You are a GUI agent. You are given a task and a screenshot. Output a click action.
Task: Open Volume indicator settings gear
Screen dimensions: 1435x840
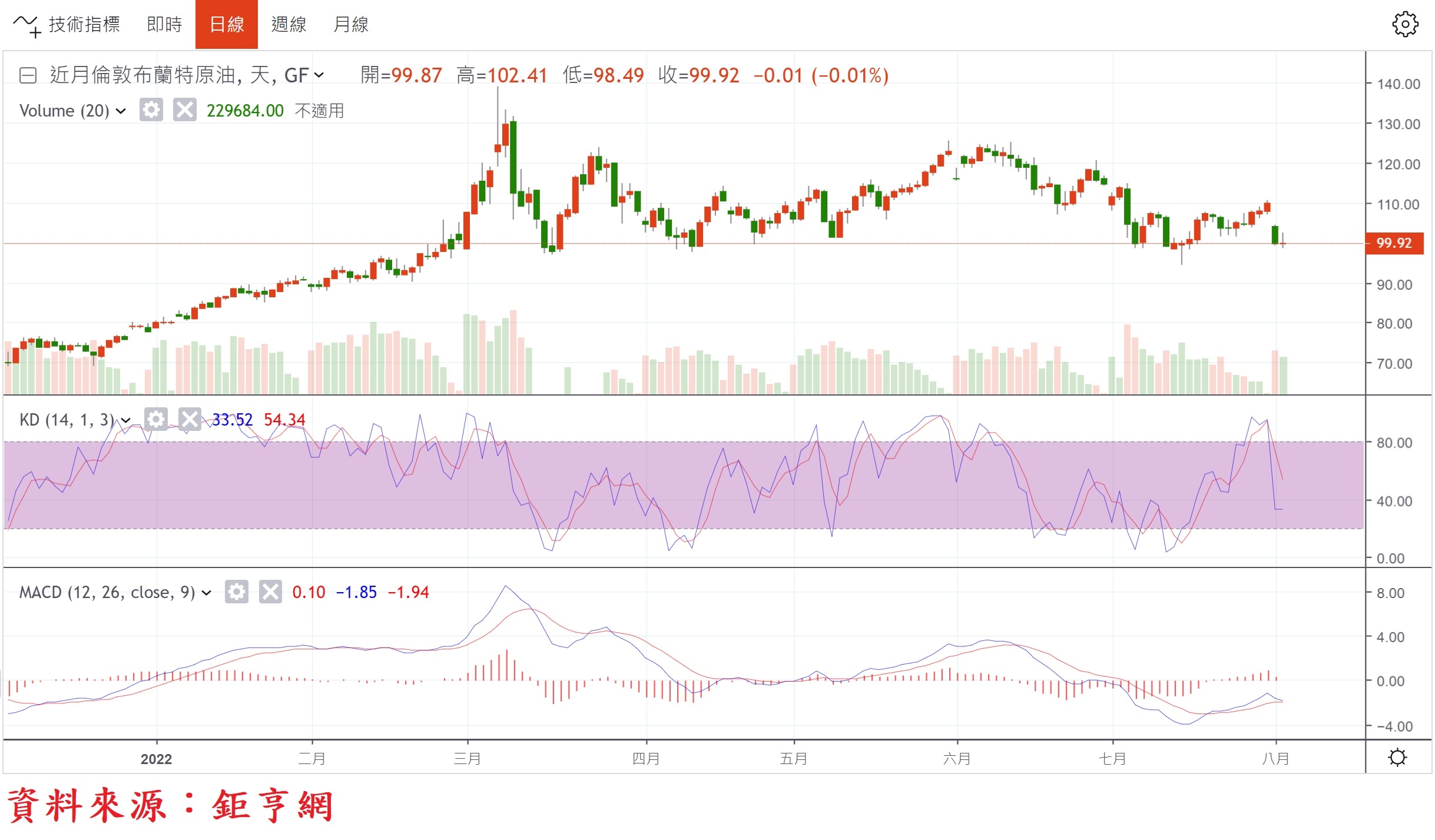point(151,110)
